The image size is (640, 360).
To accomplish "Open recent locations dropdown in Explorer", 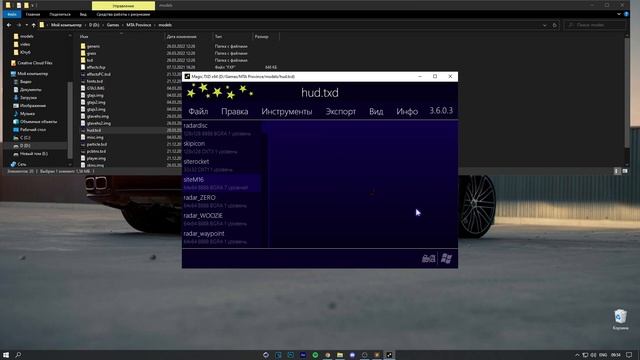I will [27, 25].
